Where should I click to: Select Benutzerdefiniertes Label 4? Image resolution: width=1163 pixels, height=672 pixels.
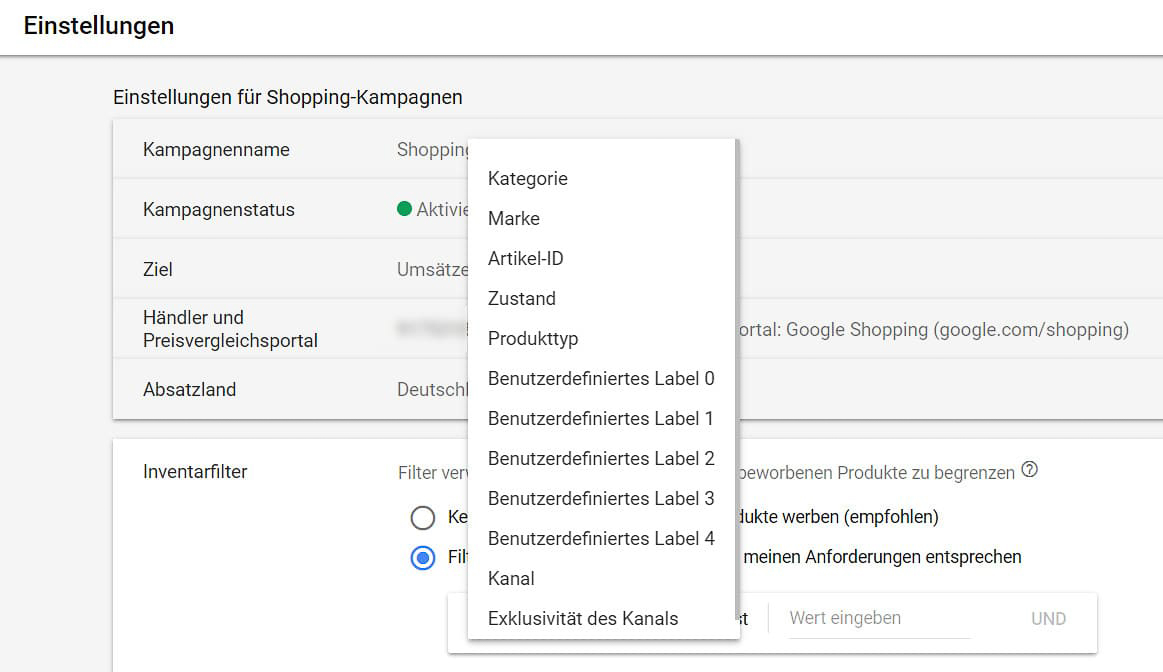pyautogui.click(x=600, y=539)
